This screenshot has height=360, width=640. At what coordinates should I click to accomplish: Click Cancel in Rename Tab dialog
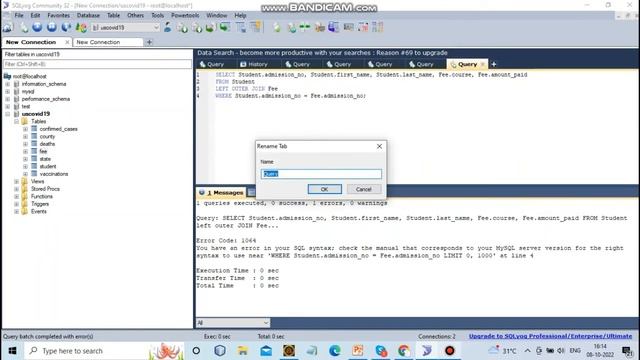363,189
